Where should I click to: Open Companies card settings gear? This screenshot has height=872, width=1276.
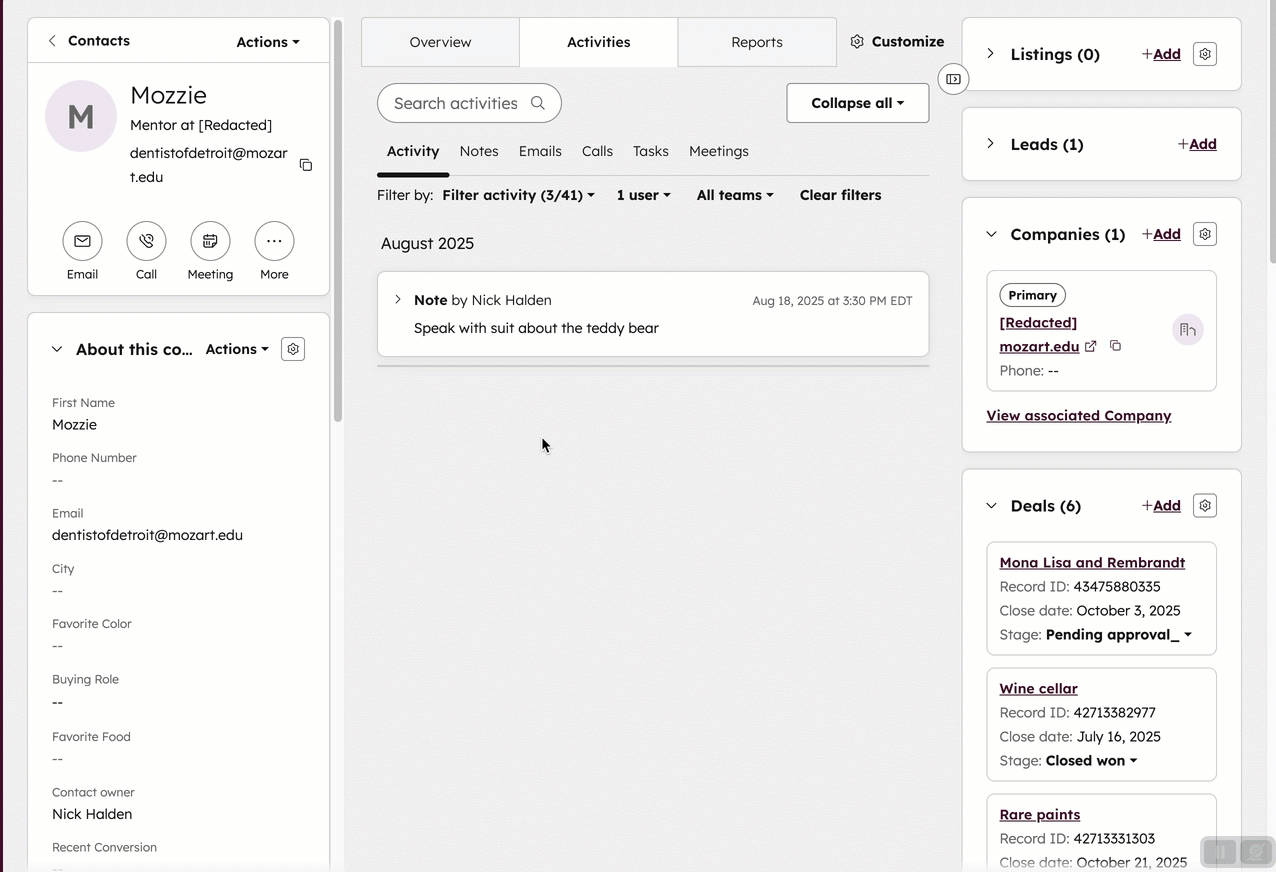[x=1204, y=233]
